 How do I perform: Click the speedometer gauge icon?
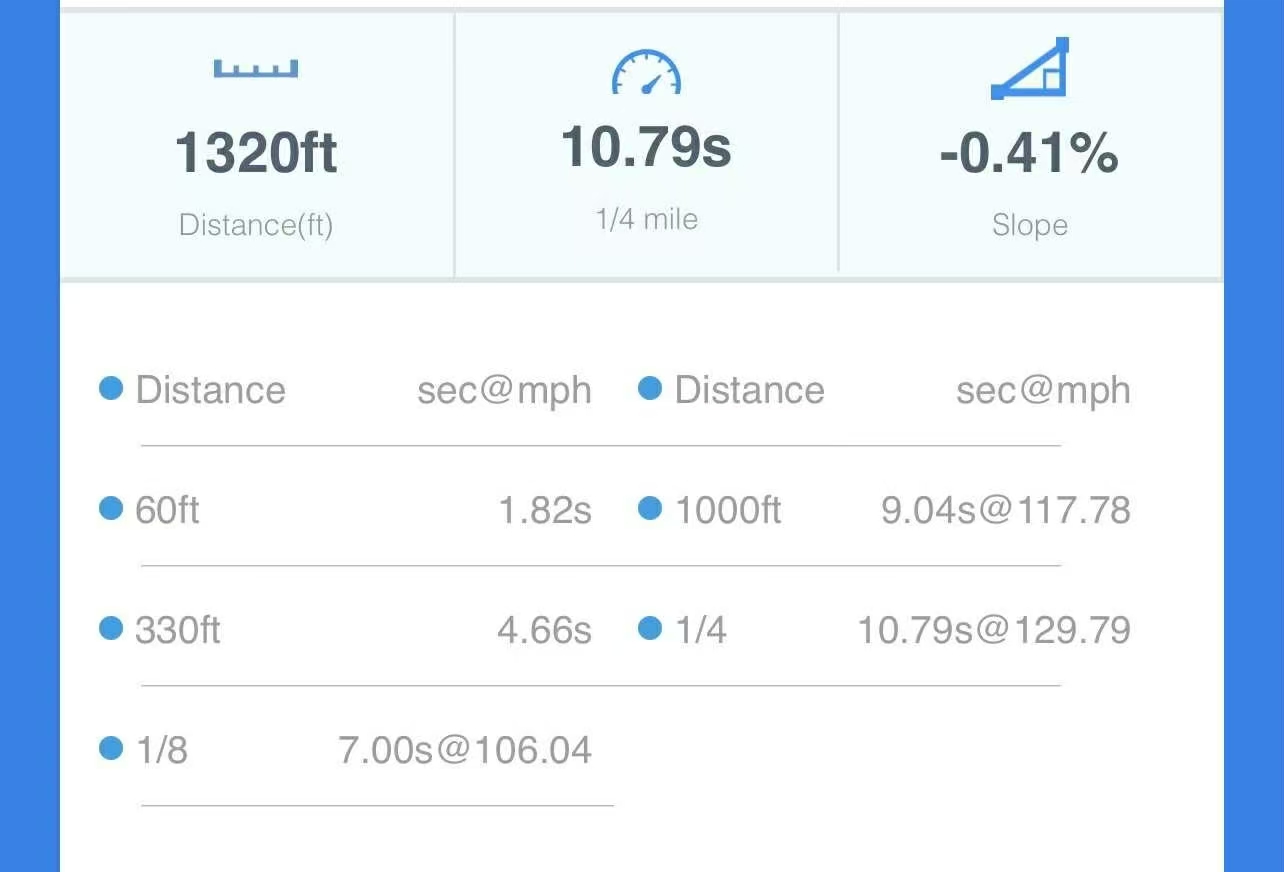pos(646,73)
